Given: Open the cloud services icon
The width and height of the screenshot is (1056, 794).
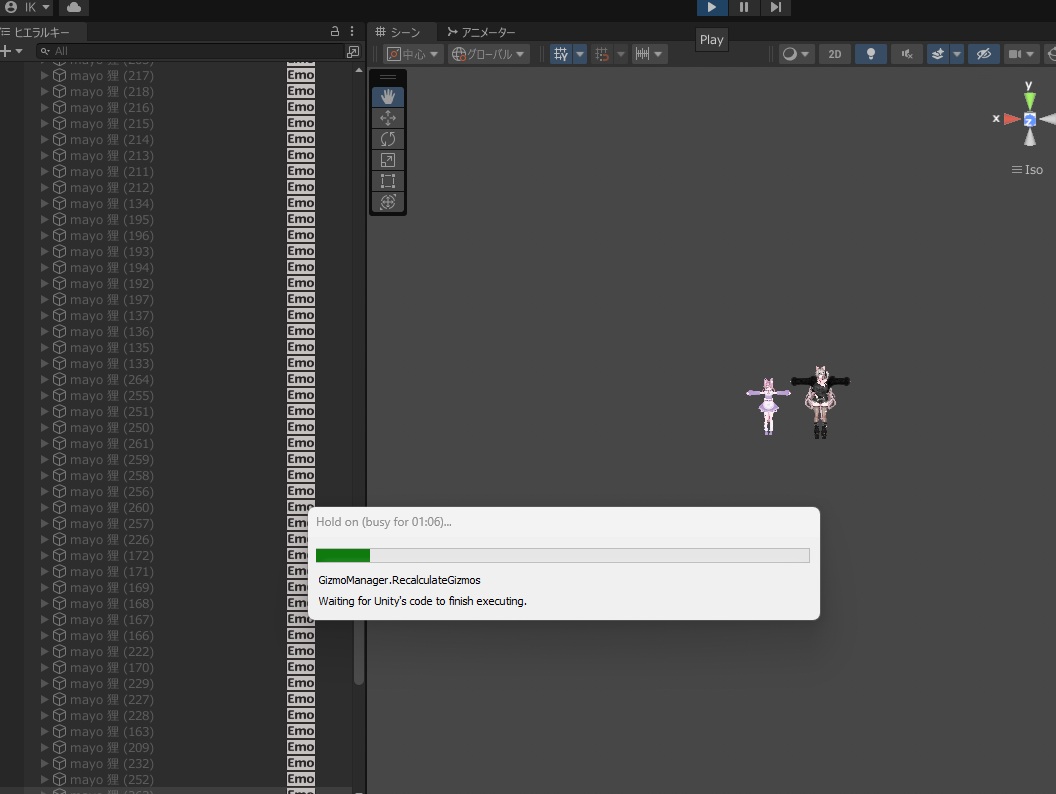Looking at the screenshot, I should click(x=74, y=7).
